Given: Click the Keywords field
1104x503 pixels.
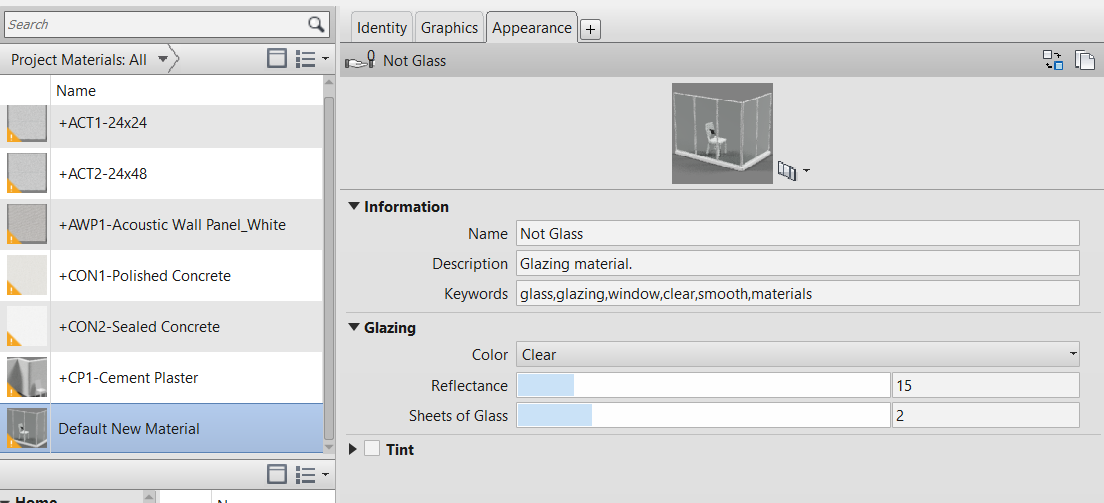Looking at the screenshot, I should click(798, 294).
